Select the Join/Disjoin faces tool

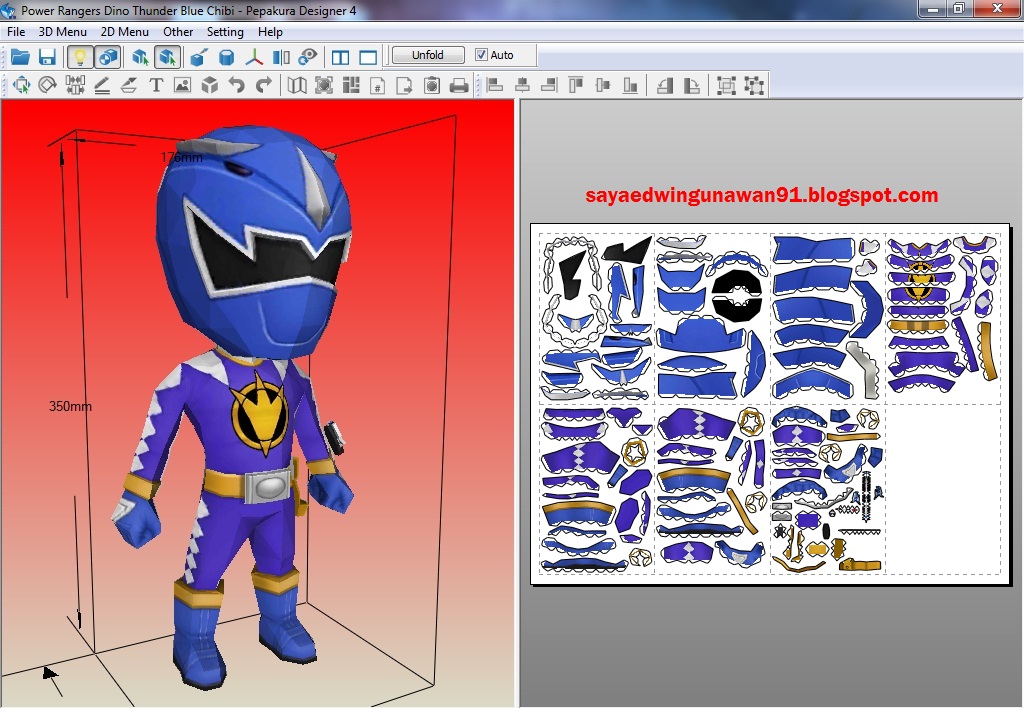[74, 85]
